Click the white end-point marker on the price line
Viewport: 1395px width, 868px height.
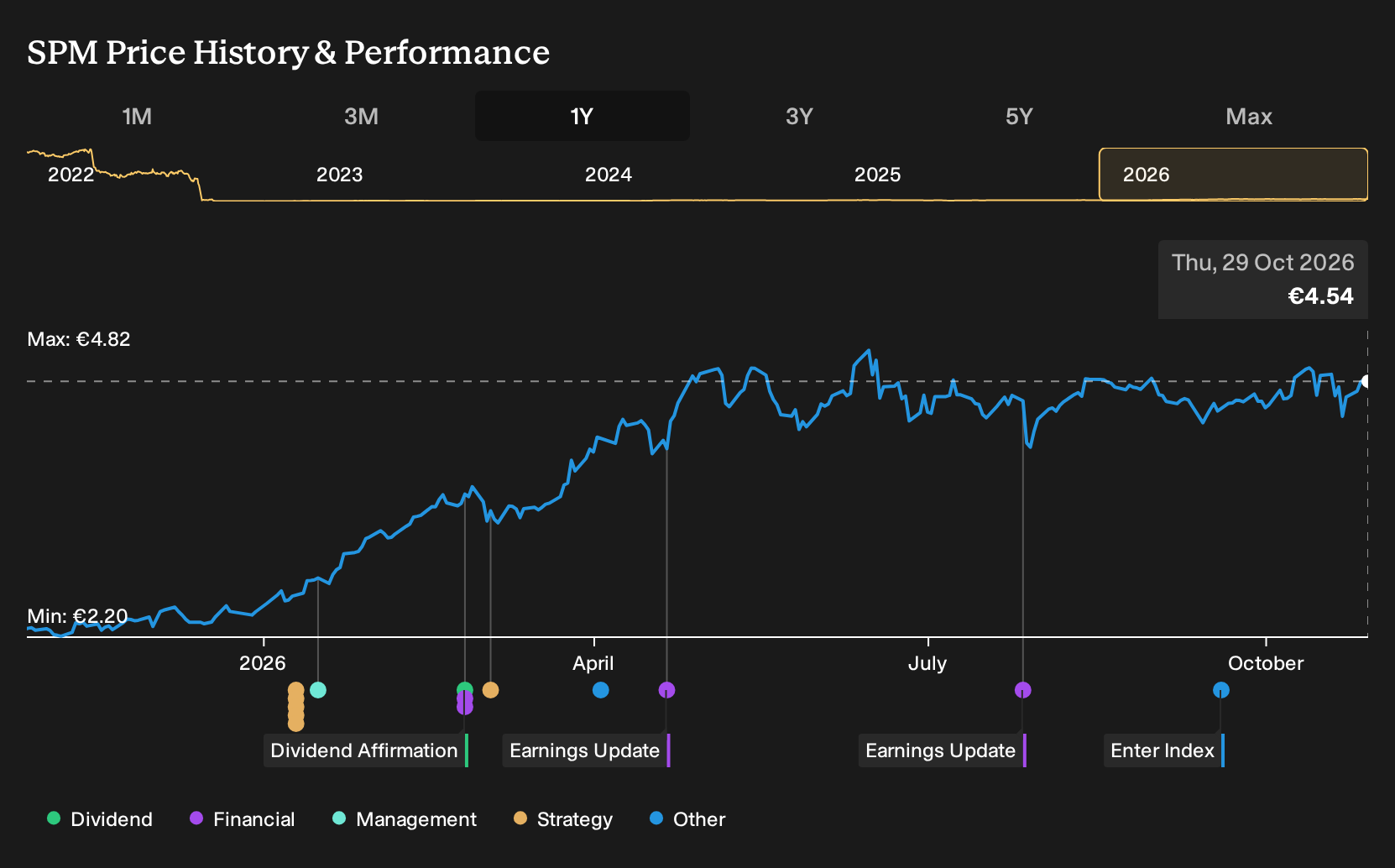(x=1366, y=382)
